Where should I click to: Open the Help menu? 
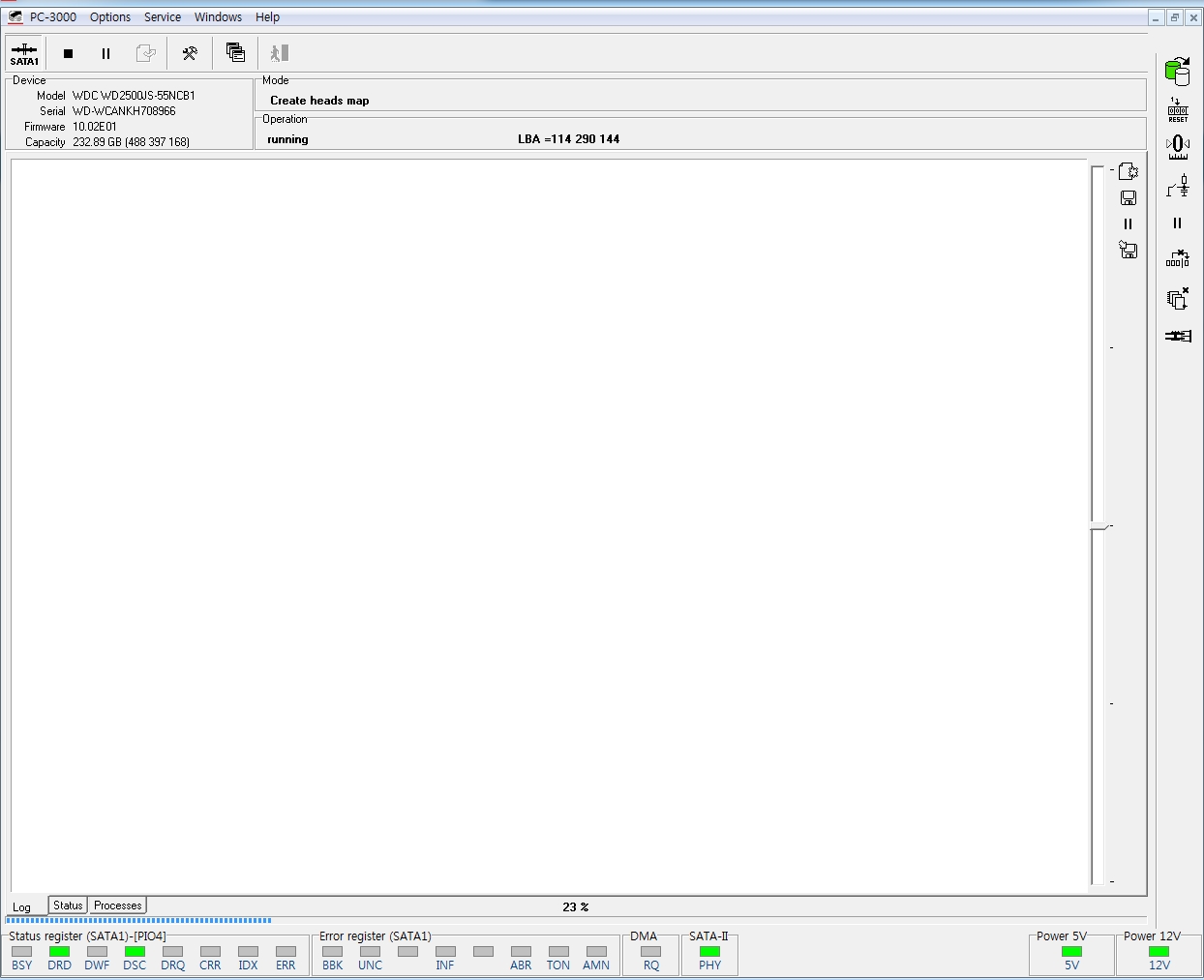[x=267, y=17]
